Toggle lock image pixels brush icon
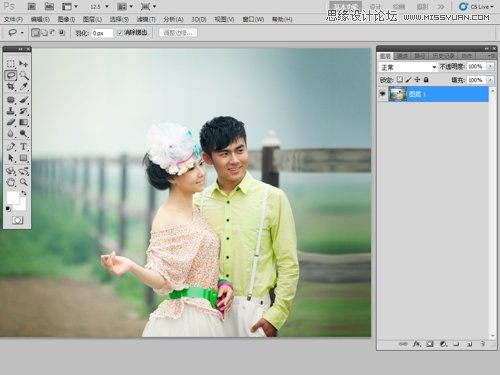Image resolution: width=500 pixels, height=375 pixels. pos(408,80)
